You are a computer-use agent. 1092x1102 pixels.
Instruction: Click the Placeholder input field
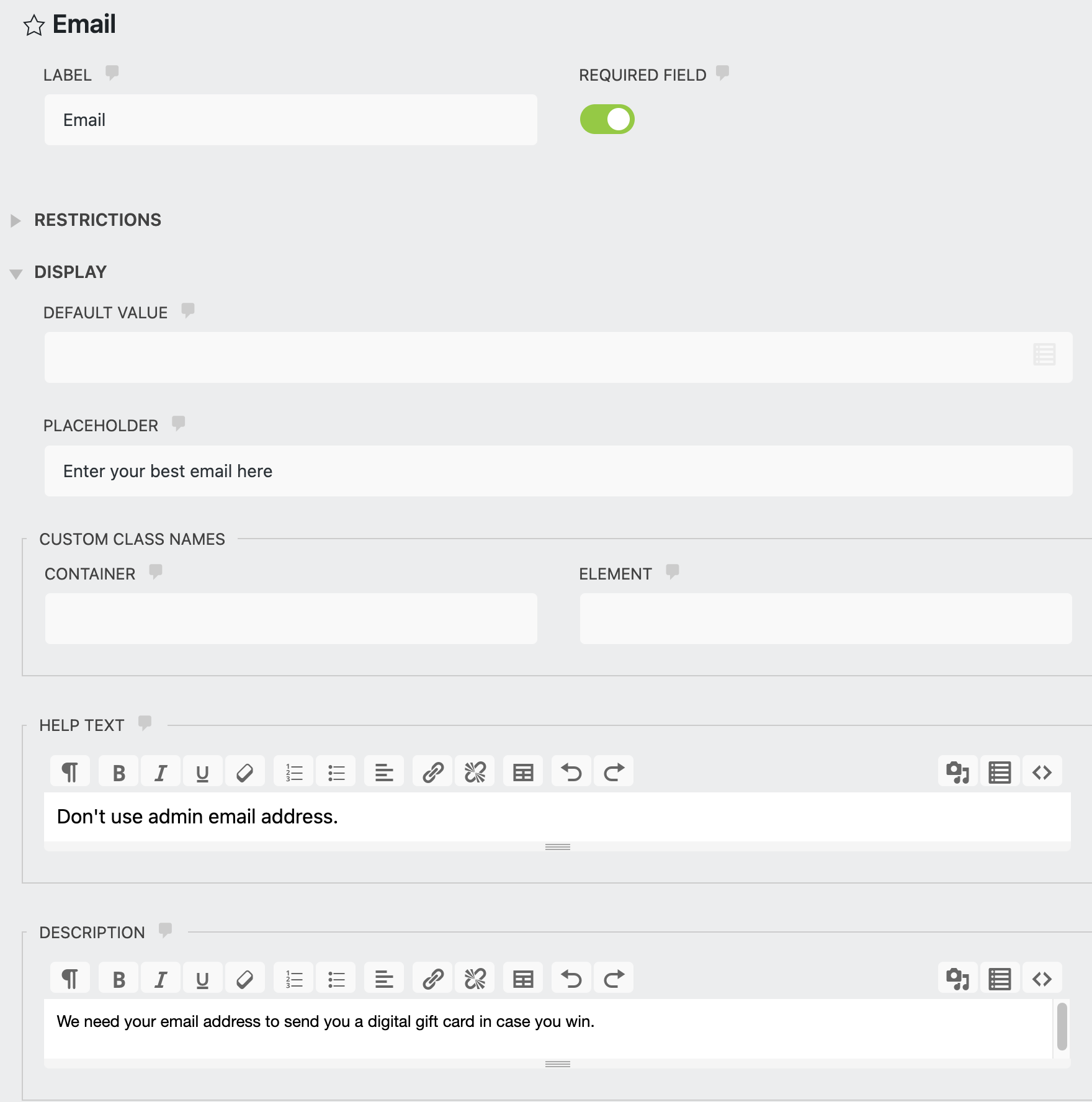point(310,471)
